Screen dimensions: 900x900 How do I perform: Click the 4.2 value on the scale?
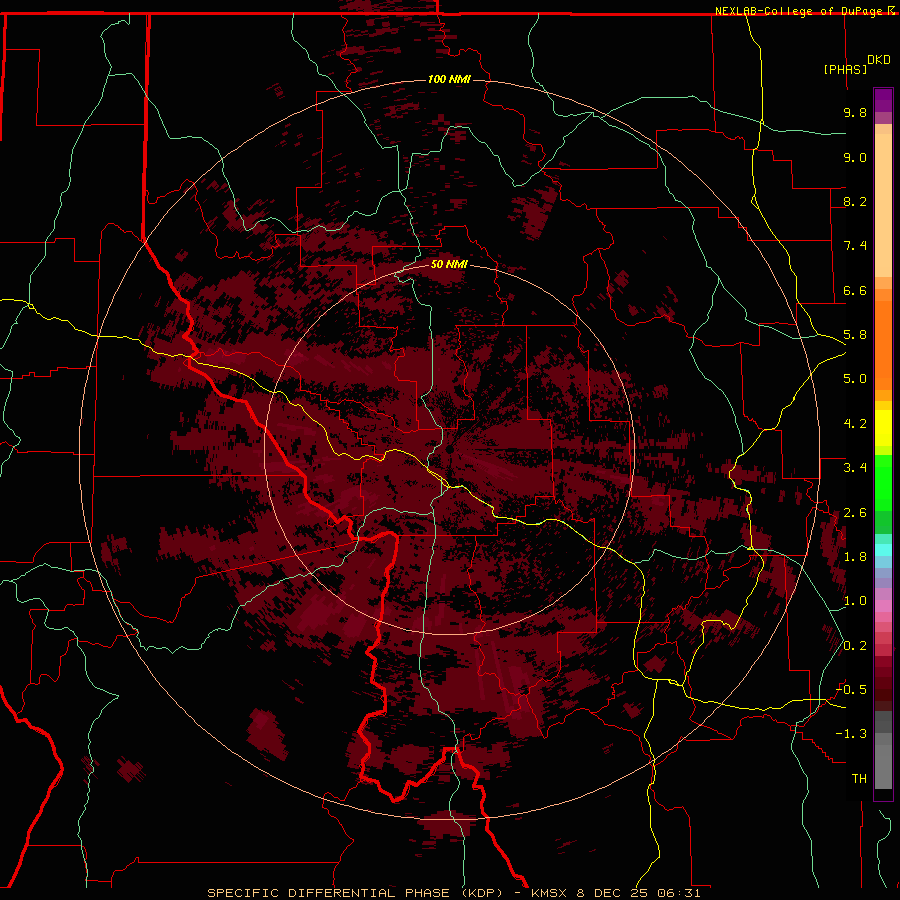(x=855, y=424)
